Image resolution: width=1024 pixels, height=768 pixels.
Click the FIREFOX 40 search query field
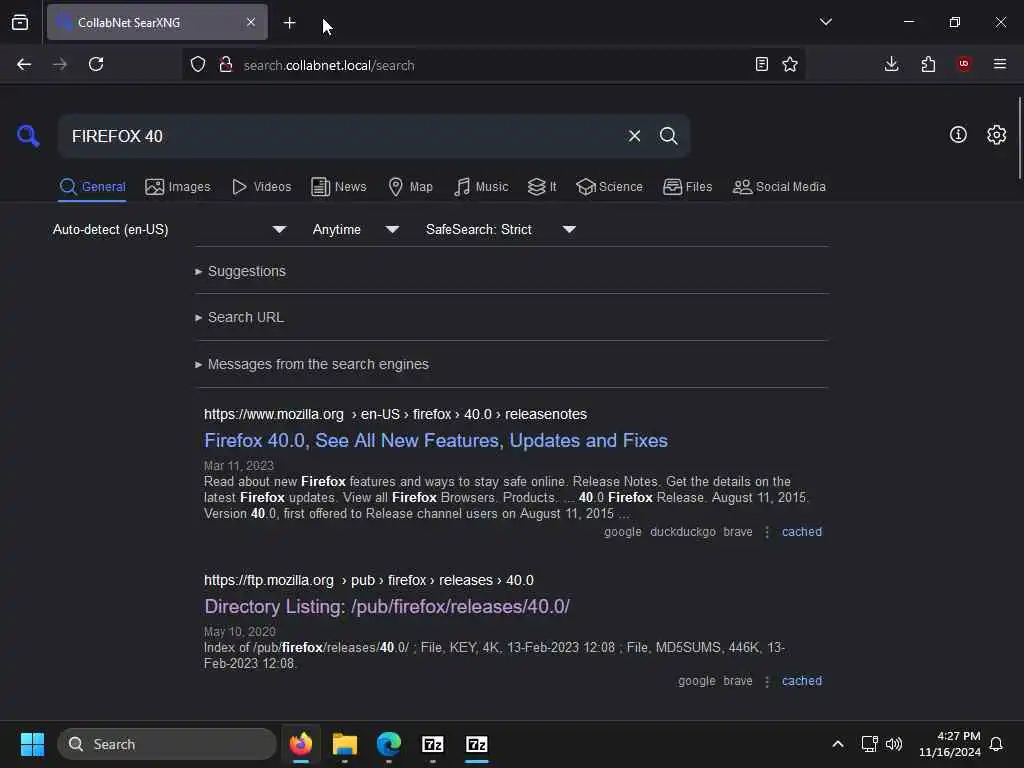[x=343, y=136]
